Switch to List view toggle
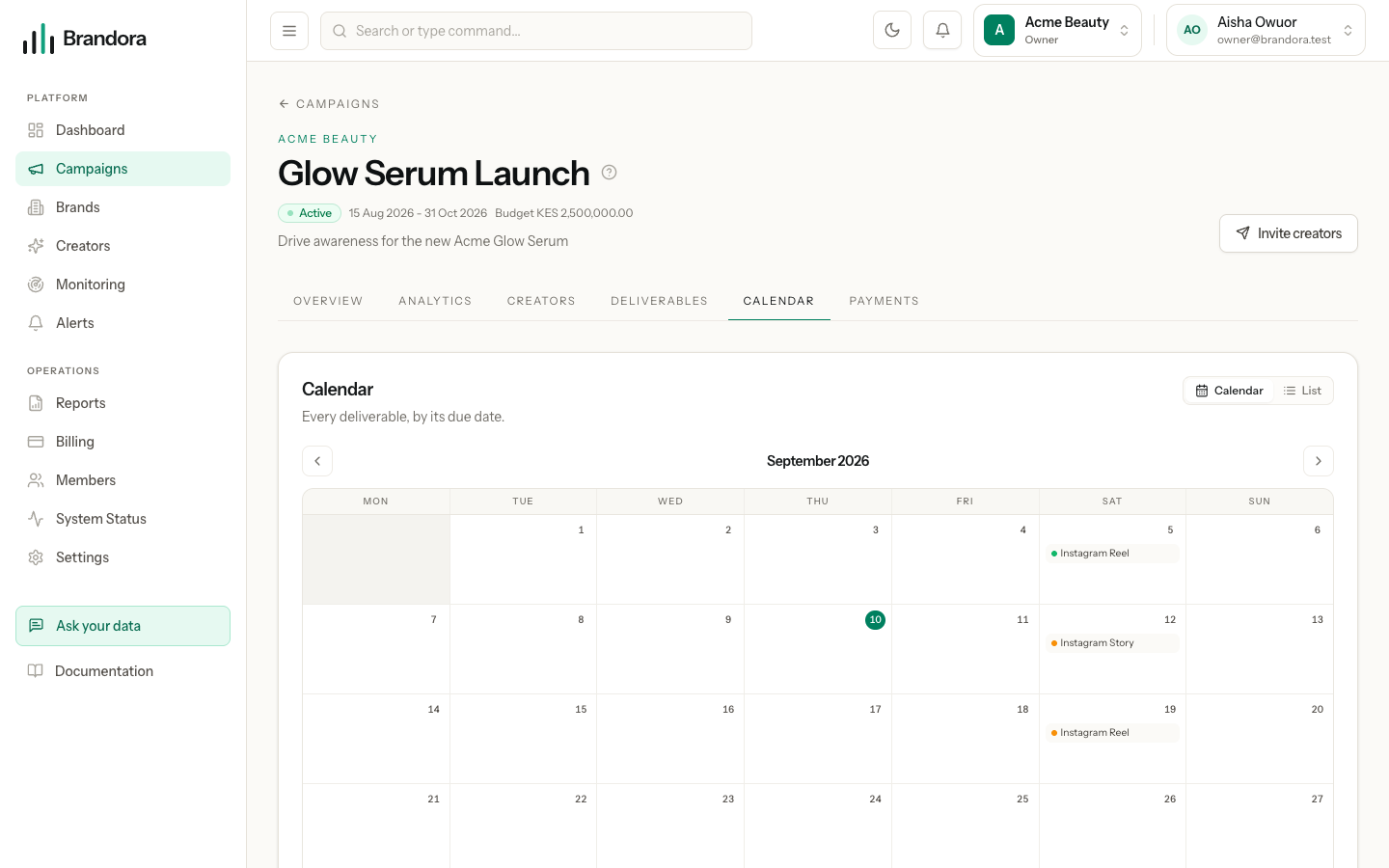 click(x=1302, y=391)
